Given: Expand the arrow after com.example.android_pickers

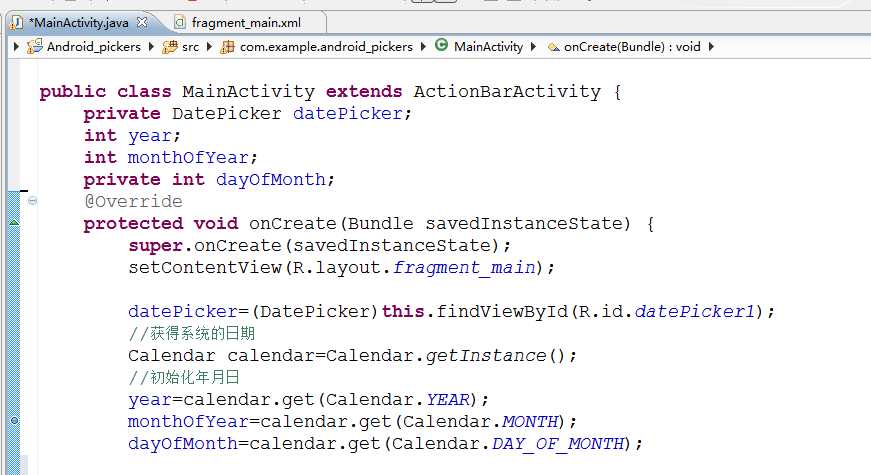Looking at the screenshot, I should pos(423,47).
